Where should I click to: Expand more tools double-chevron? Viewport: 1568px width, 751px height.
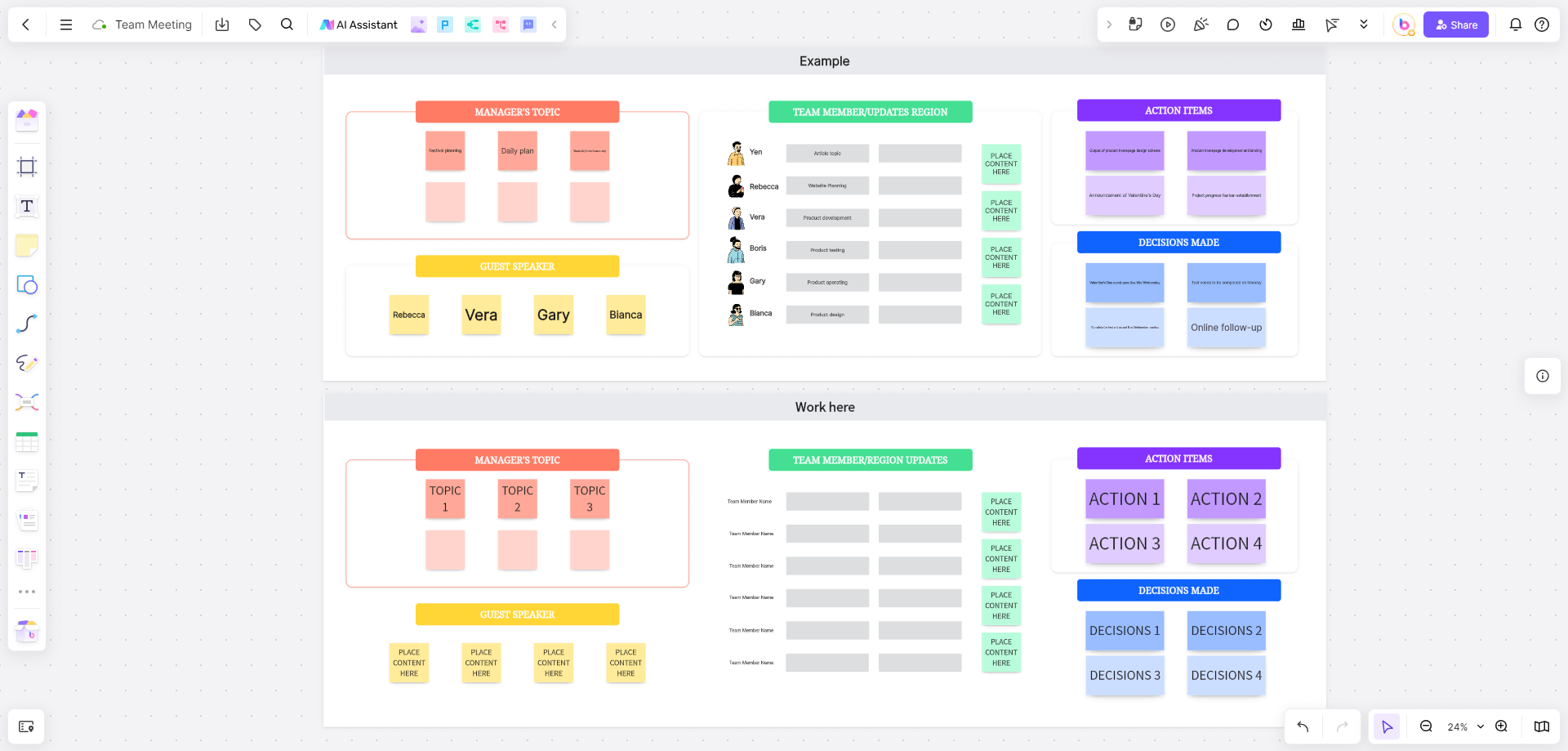tap(1364, 25)
